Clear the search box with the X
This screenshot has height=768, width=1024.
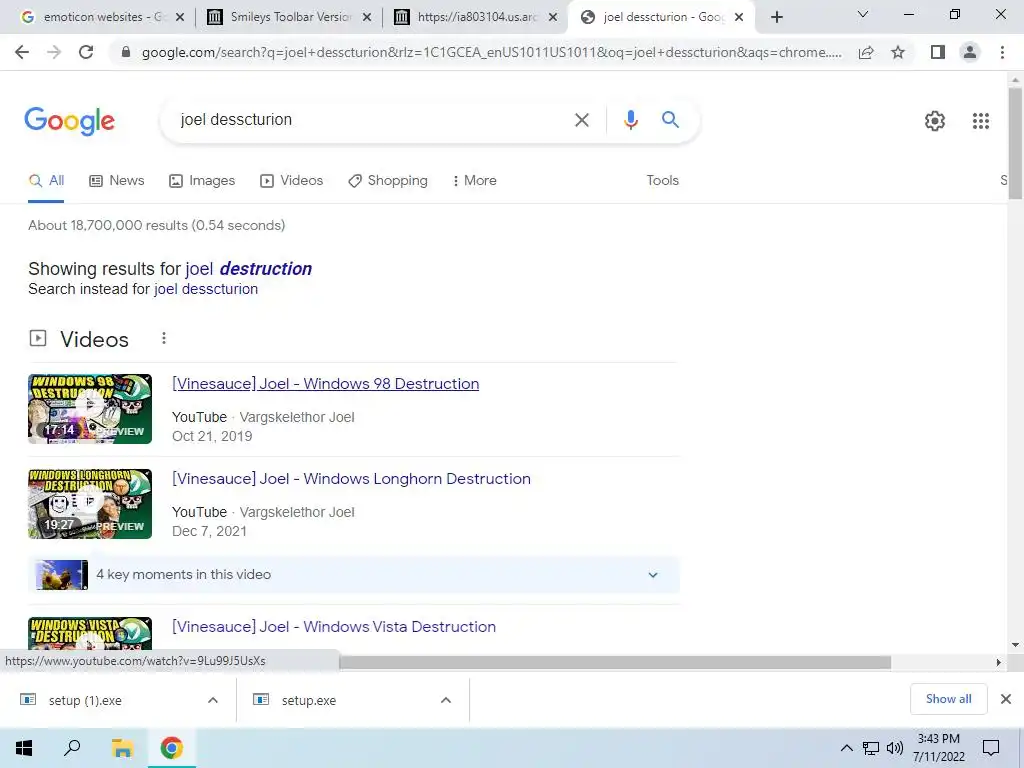[x=581, y=120]
